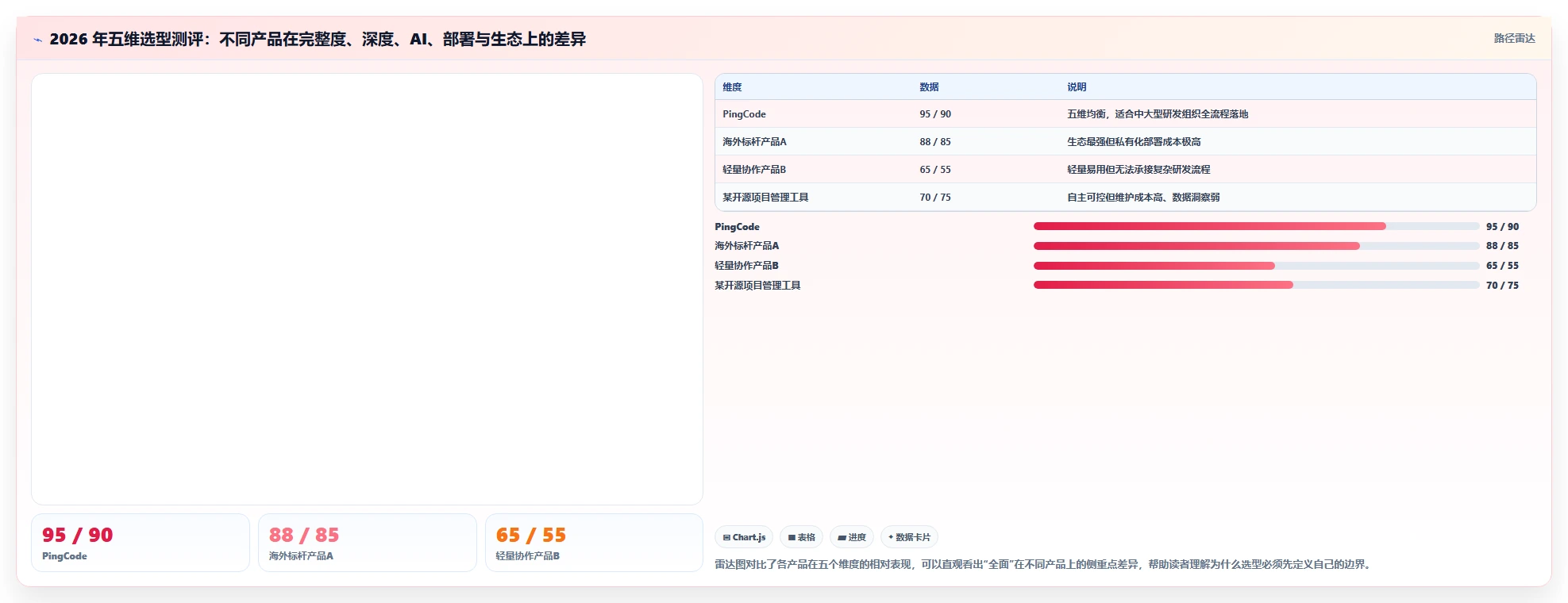Click the 某开源项目管理工具 progress bar

point(1256,285)
